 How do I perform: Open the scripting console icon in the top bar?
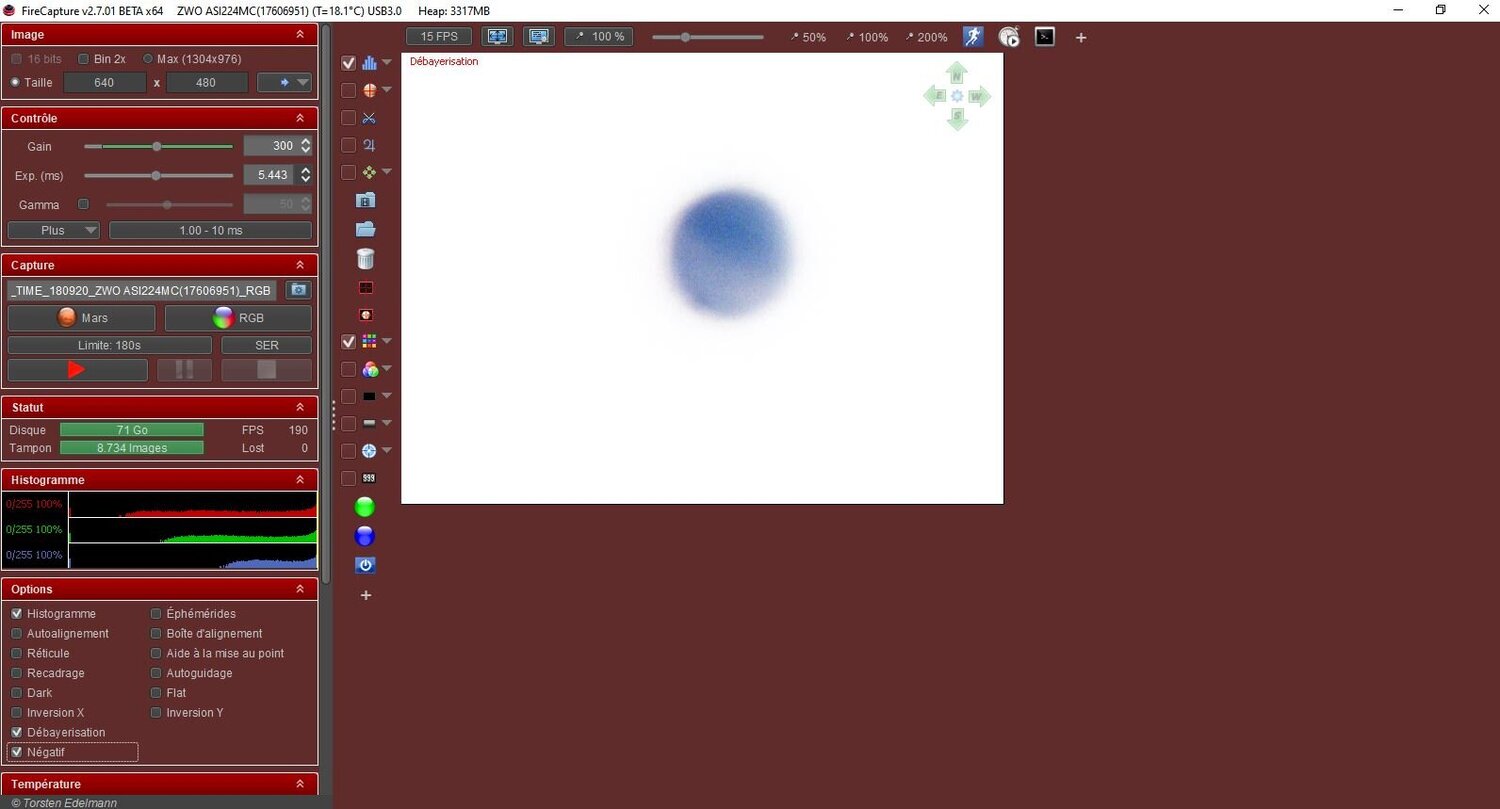[1045, 36]
